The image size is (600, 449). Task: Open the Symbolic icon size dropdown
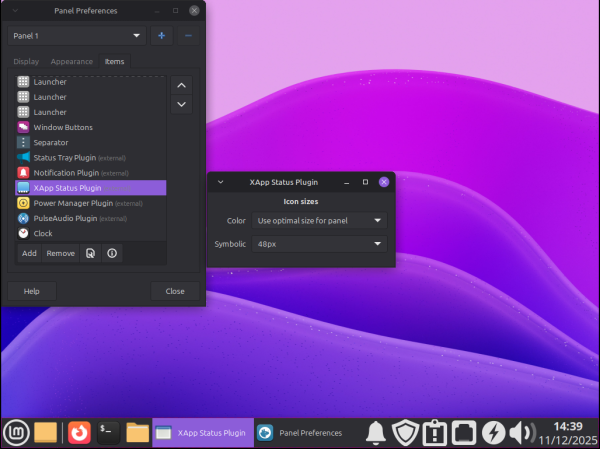(319, 244)
